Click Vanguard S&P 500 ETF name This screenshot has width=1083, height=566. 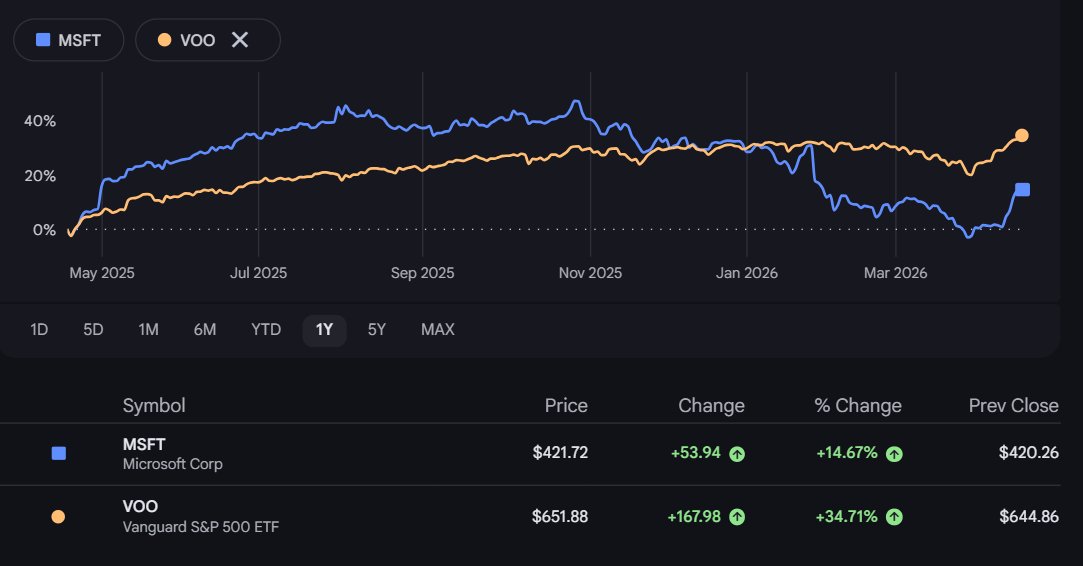pos(201,527)
